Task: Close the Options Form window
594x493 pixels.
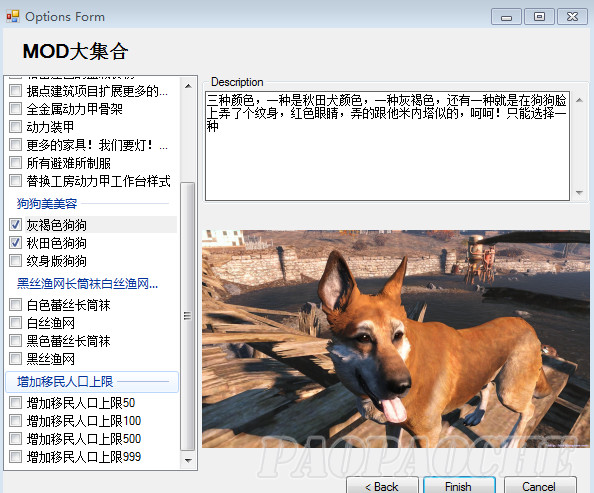Action: coord(572,17)
